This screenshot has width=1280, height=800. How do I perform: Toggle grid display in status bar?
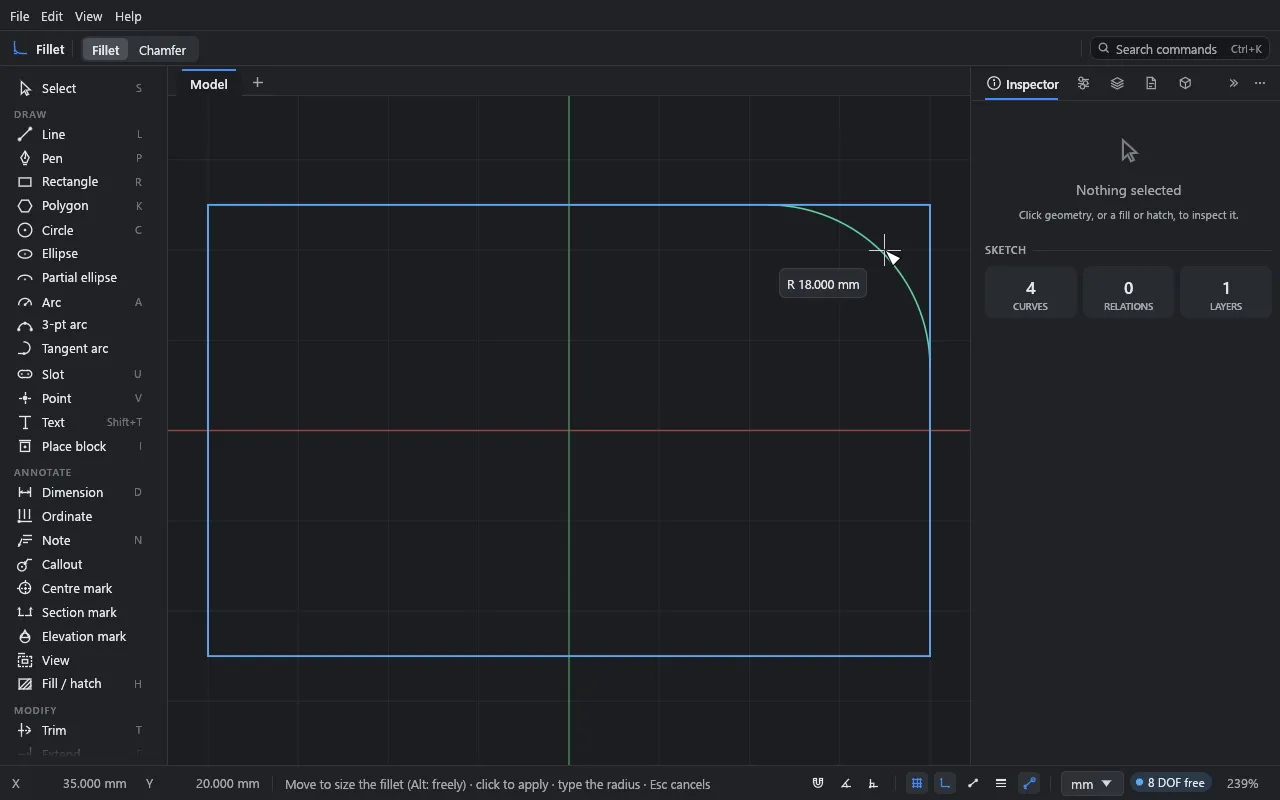[x=917, y=784]
